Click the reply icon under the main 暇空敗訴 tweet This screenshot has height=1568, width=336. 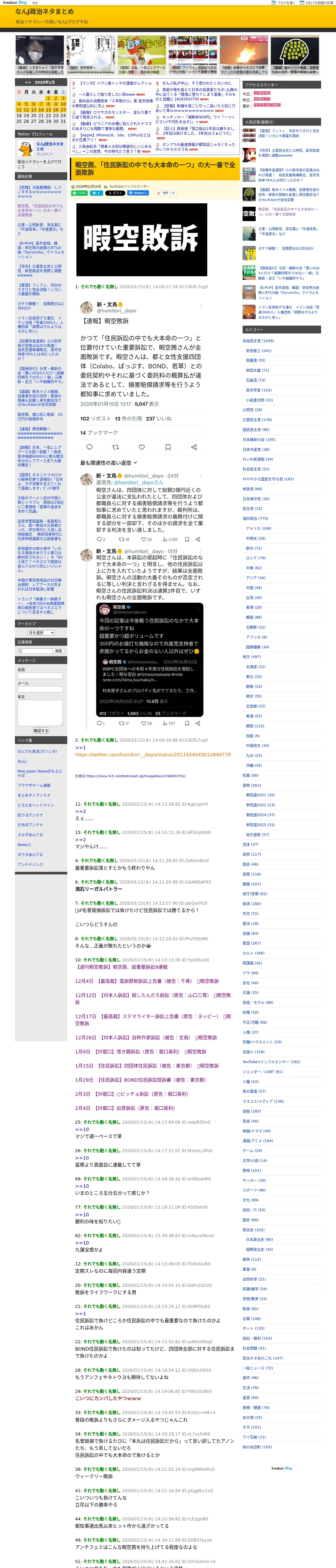(x=90, y=447)
